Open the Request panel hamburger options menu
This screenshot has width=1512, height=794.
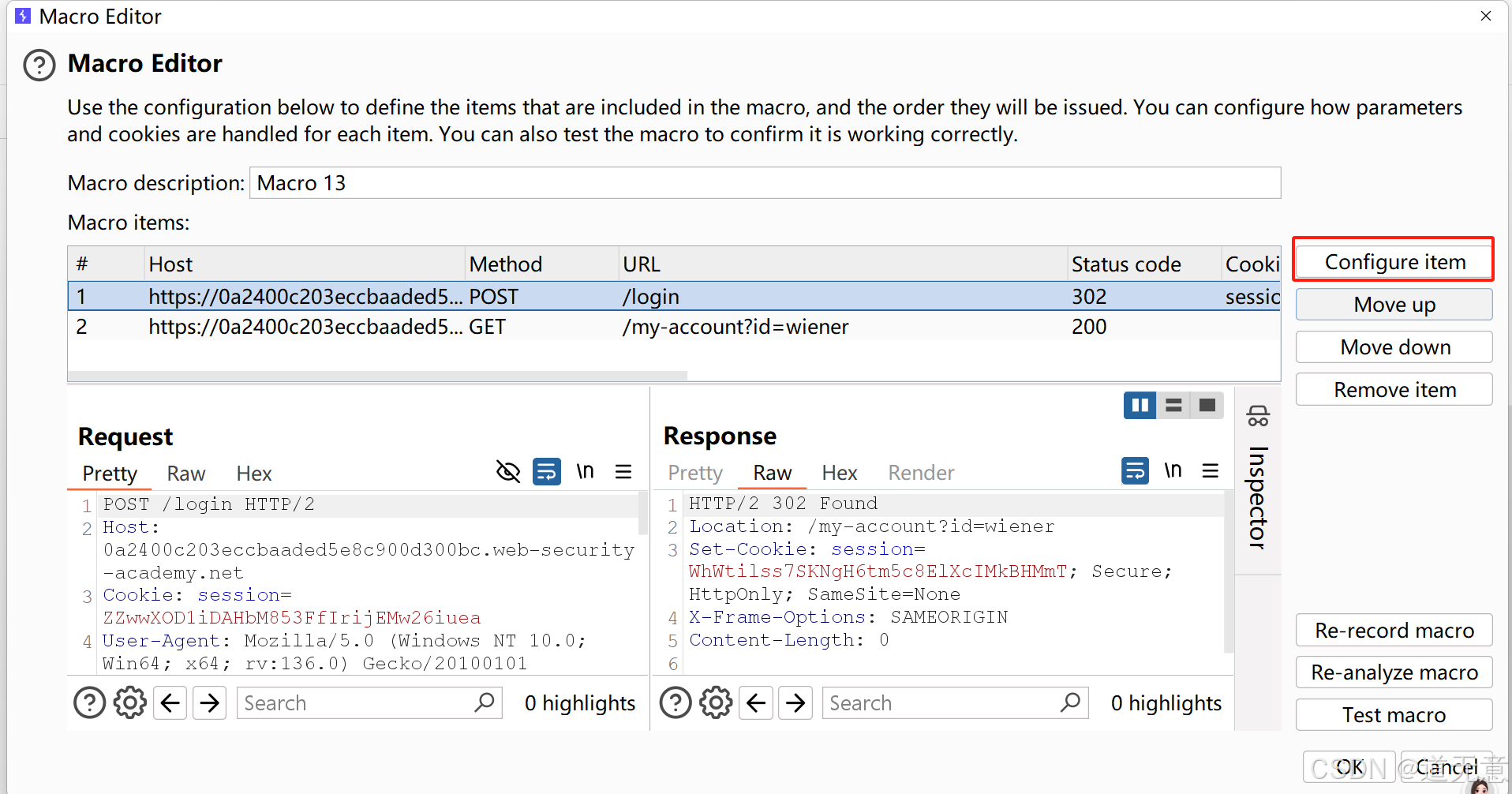623,472
